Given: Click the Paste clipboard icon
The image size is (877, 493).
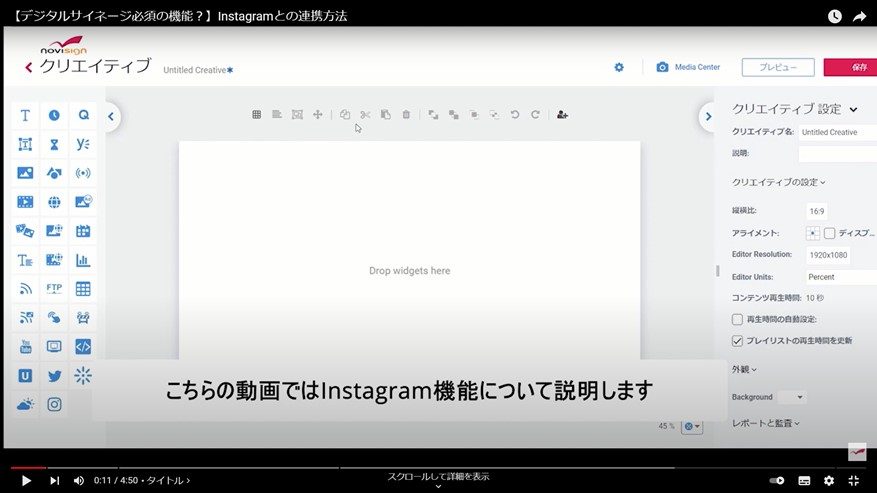Looking at the screenshot, I should pyautogui.click(x=385, y=115).
